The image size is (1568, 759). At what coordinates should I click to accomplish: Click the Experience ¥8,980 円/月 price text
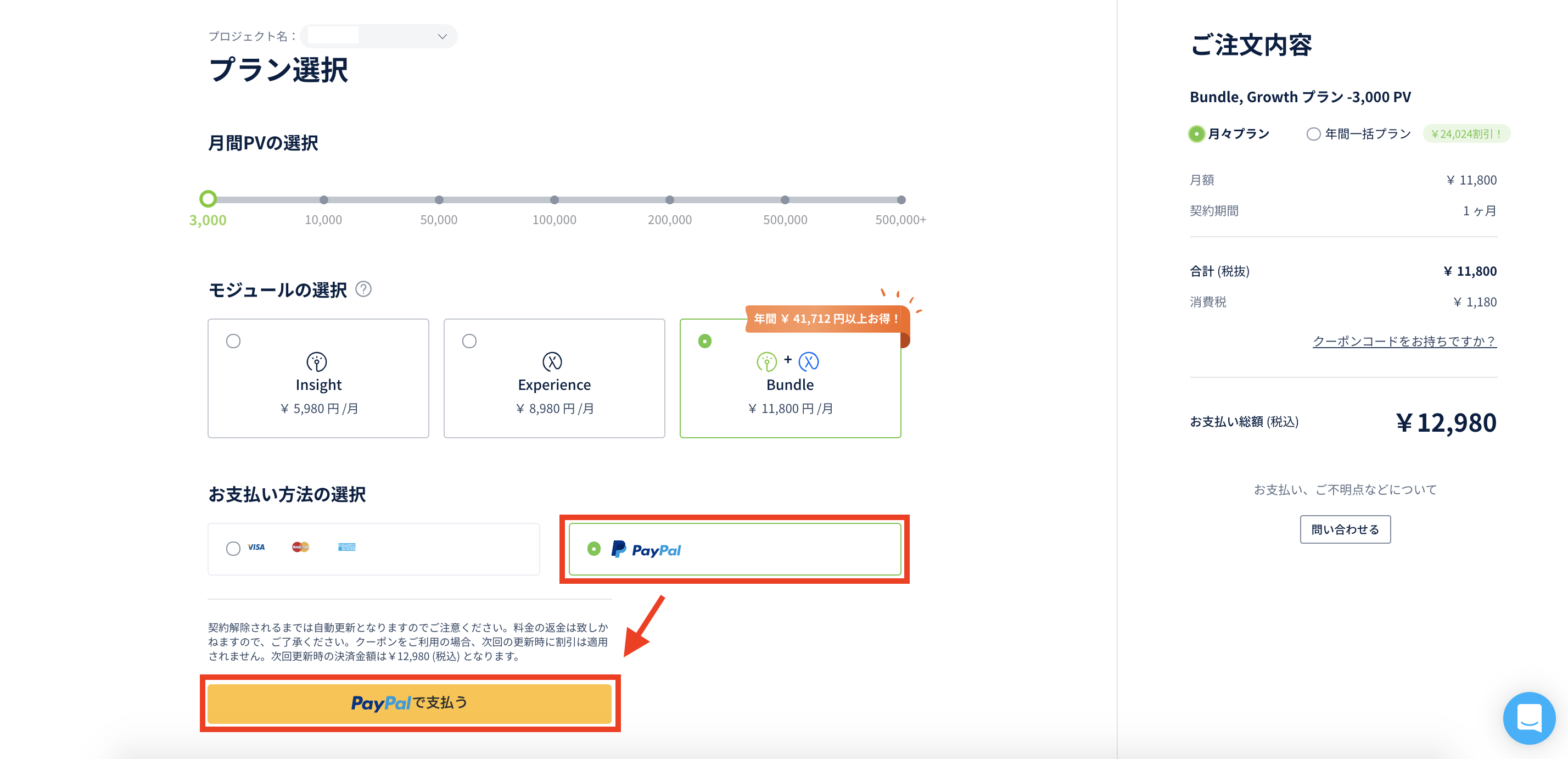pyautogui.click(x=555, y=409)
